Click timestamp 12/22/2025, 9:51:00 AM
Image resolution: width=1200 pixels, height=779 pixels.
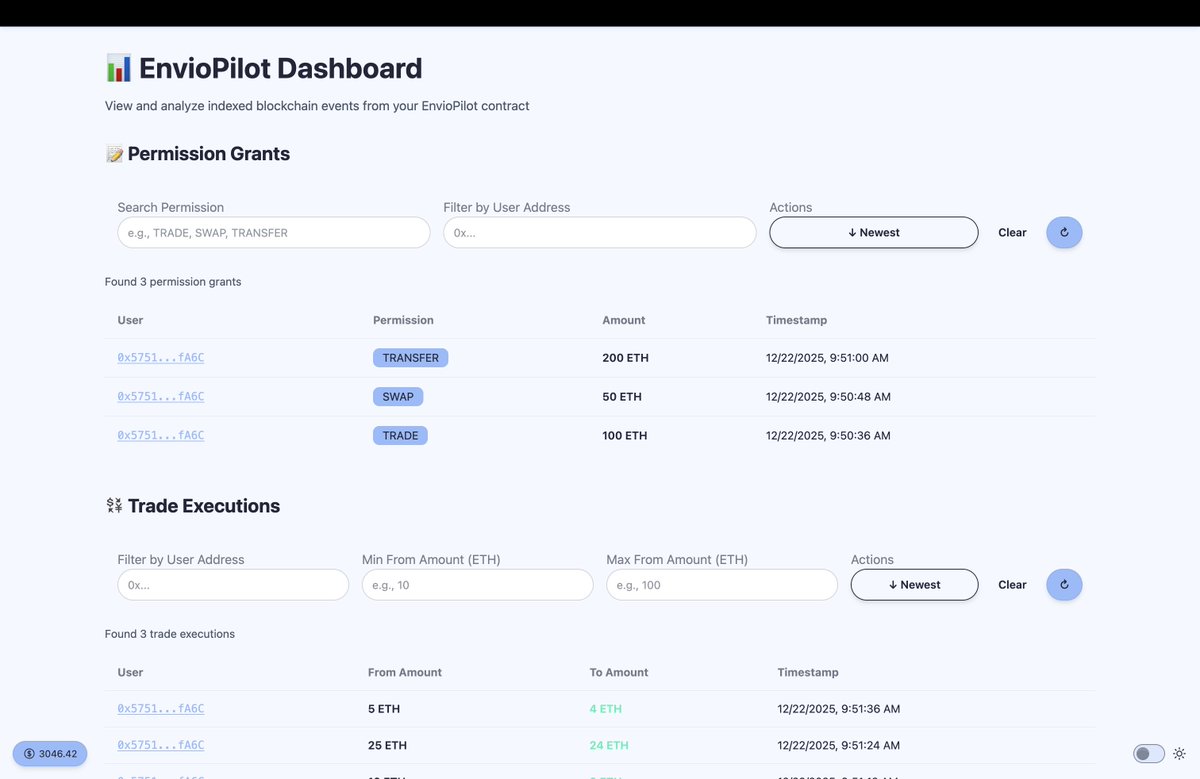click(827, 358)
